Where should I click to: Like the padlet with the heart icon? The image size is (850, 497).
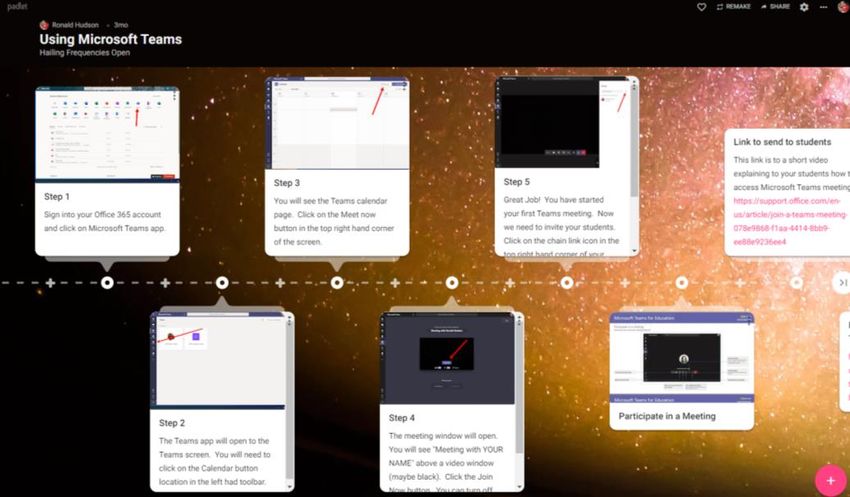pos(701,7)
